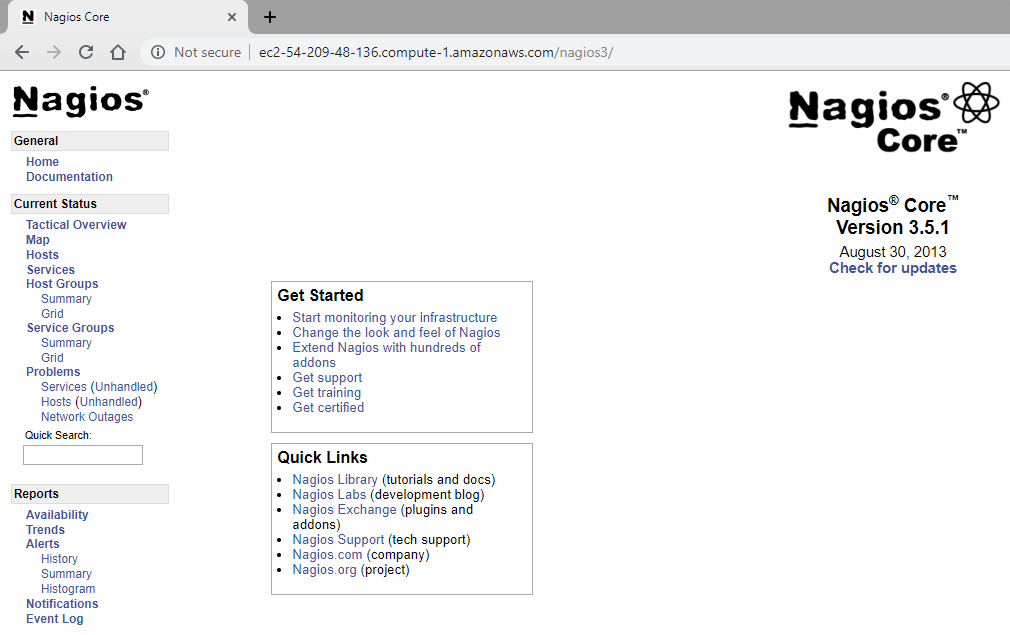Open the Alerts Histogram report
Viewport: 1010px width, 635px height.
(x=68, y=589)
